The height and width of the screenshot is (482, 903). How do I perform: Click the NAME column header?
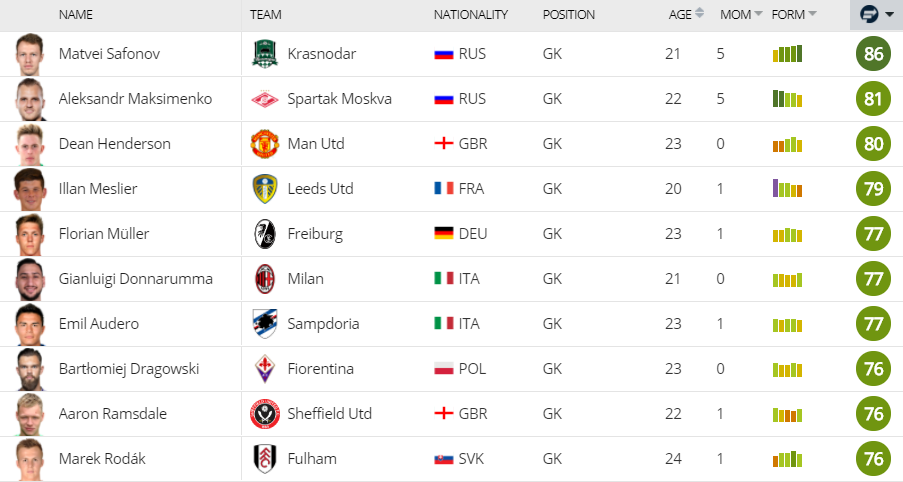point(76,15)
